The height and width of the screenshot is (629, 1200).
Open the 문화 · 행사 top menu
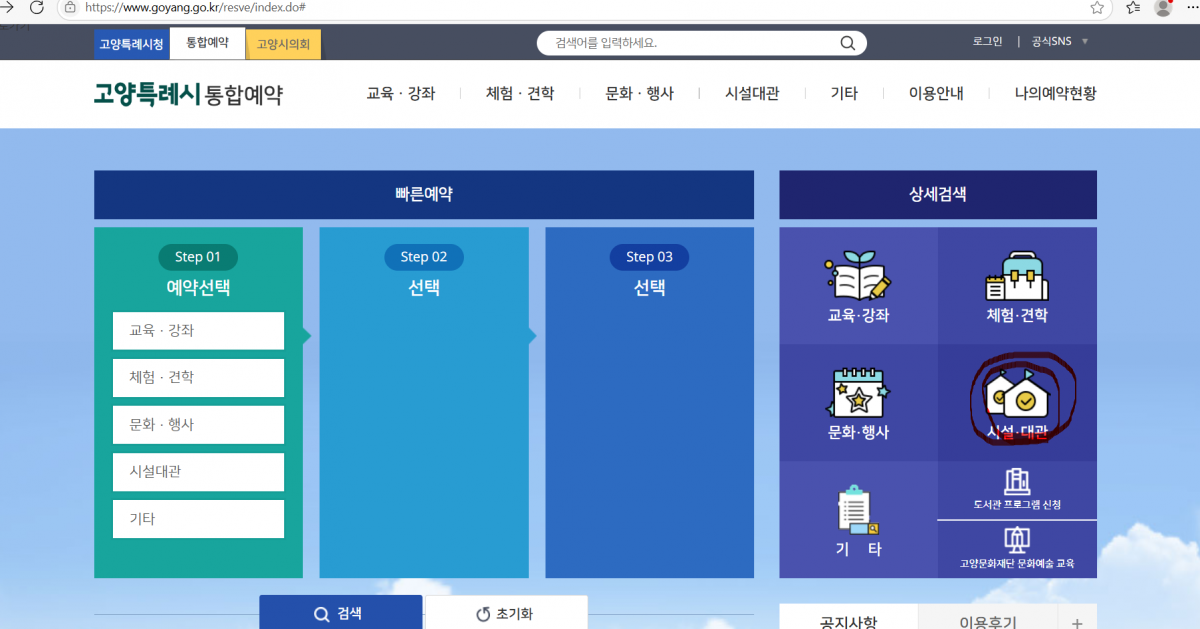tap(640, 93)
